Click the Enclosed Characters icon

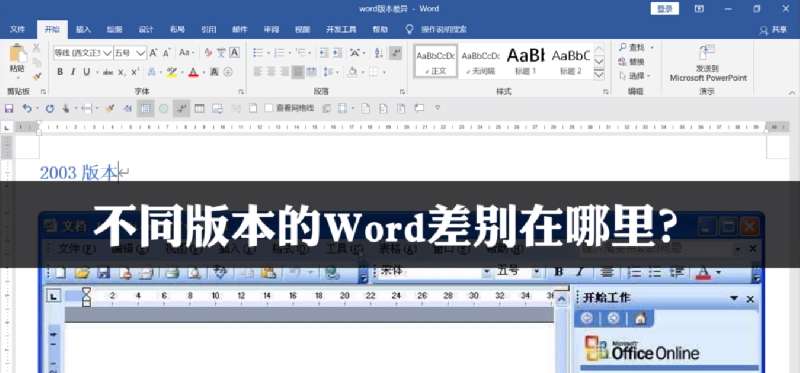click(x=228, y=72)
